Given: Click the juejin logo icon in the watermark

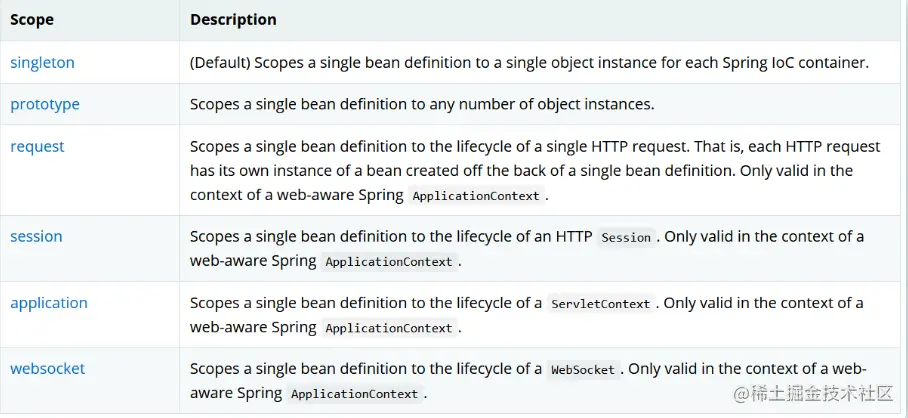Looking at the screenshot, I should pyautogui.click(x=743, y=394).
